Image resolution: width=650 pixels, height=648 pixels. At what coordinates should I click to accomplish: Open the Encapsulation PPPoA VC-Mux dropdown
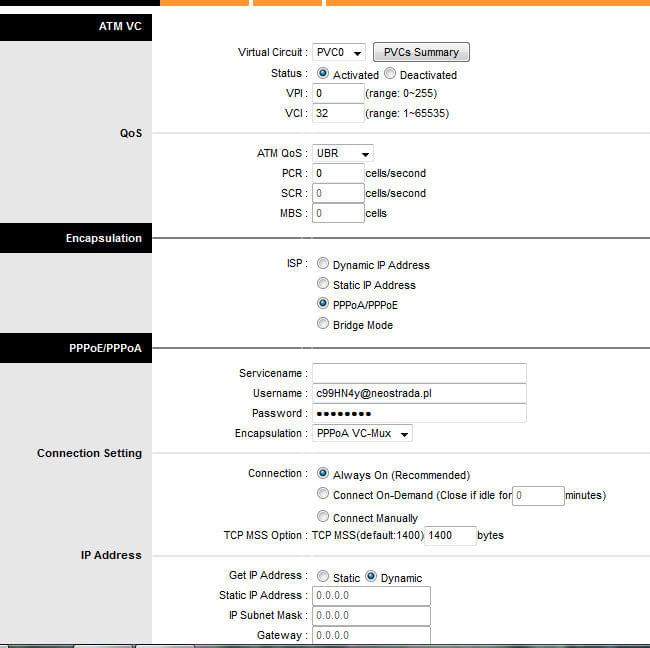pyautogui.click(x=362, y=433)
